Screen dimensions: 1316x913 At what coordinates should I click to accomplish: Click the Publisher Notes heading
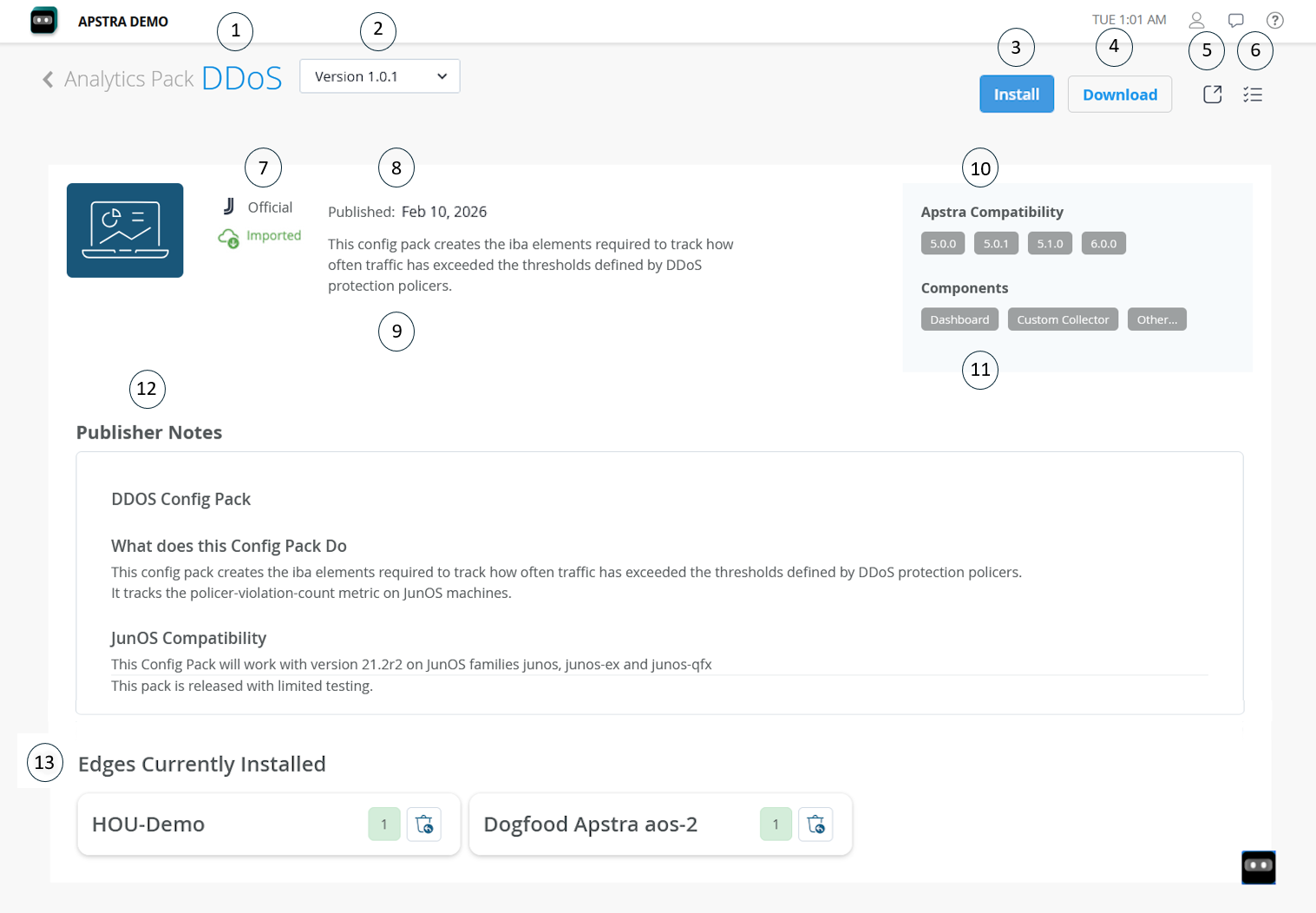click(x=149, y=432)
